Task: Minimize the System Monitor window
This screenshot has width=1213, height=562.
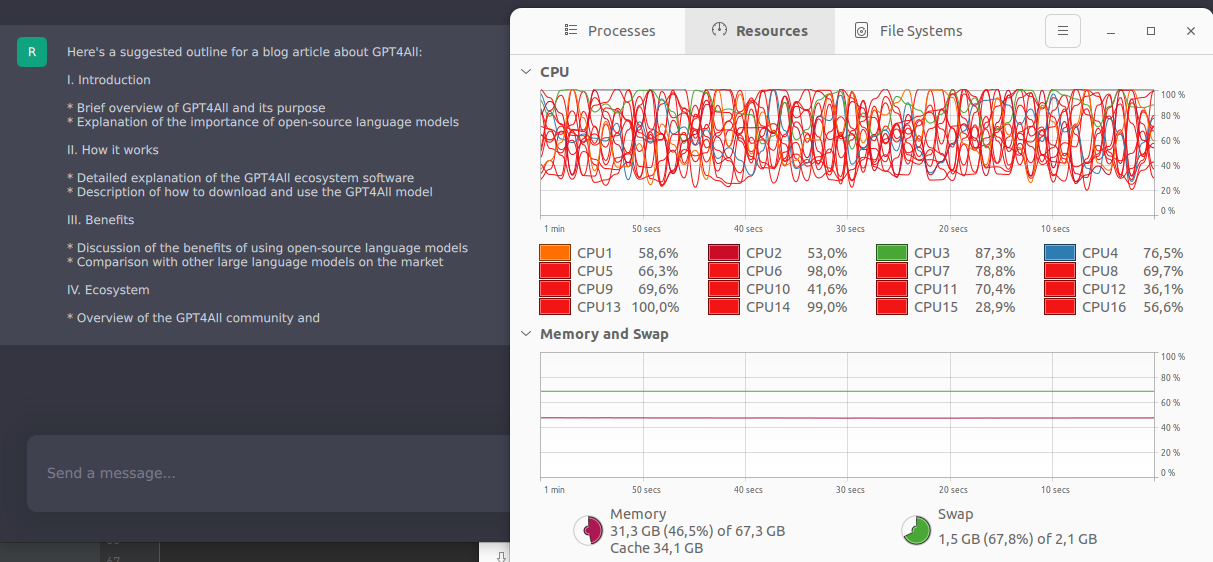Action: tap(1112, 31)
